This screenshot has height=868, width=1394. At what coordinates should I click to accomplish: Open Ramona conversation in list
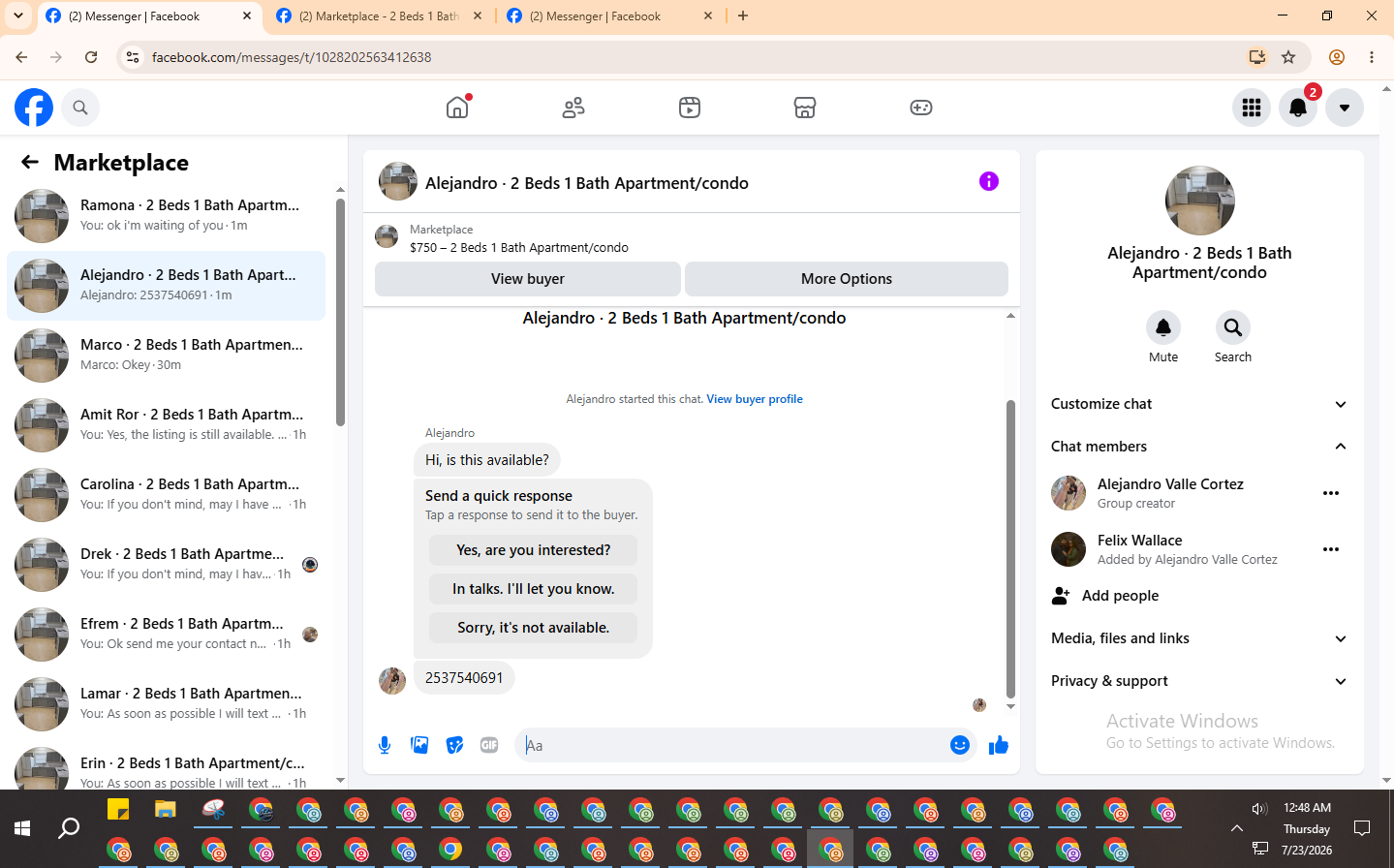166,215
